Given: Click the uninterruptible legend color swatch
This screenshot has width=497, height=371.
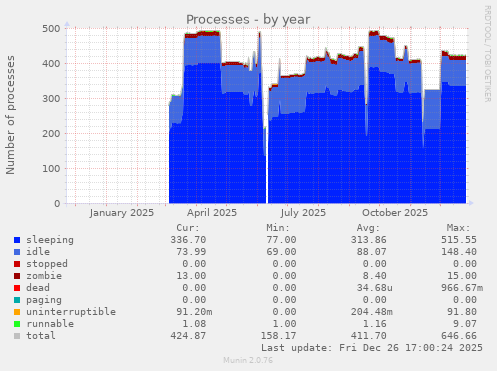Looking at the screenshot, I should pyautogui.click(x=17, y=312).
